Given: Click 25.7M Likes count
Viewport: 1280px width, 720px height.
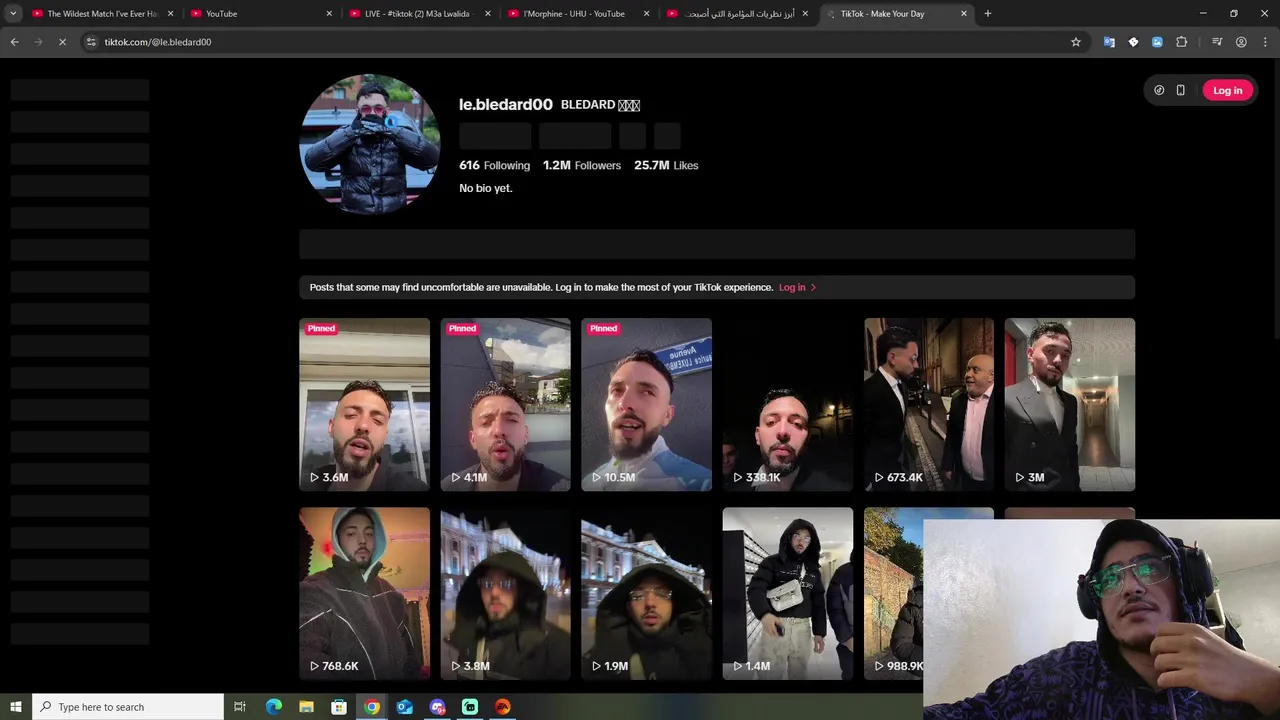Looking at the screenshot, I should pyautogui.click(x=666, y=165).
